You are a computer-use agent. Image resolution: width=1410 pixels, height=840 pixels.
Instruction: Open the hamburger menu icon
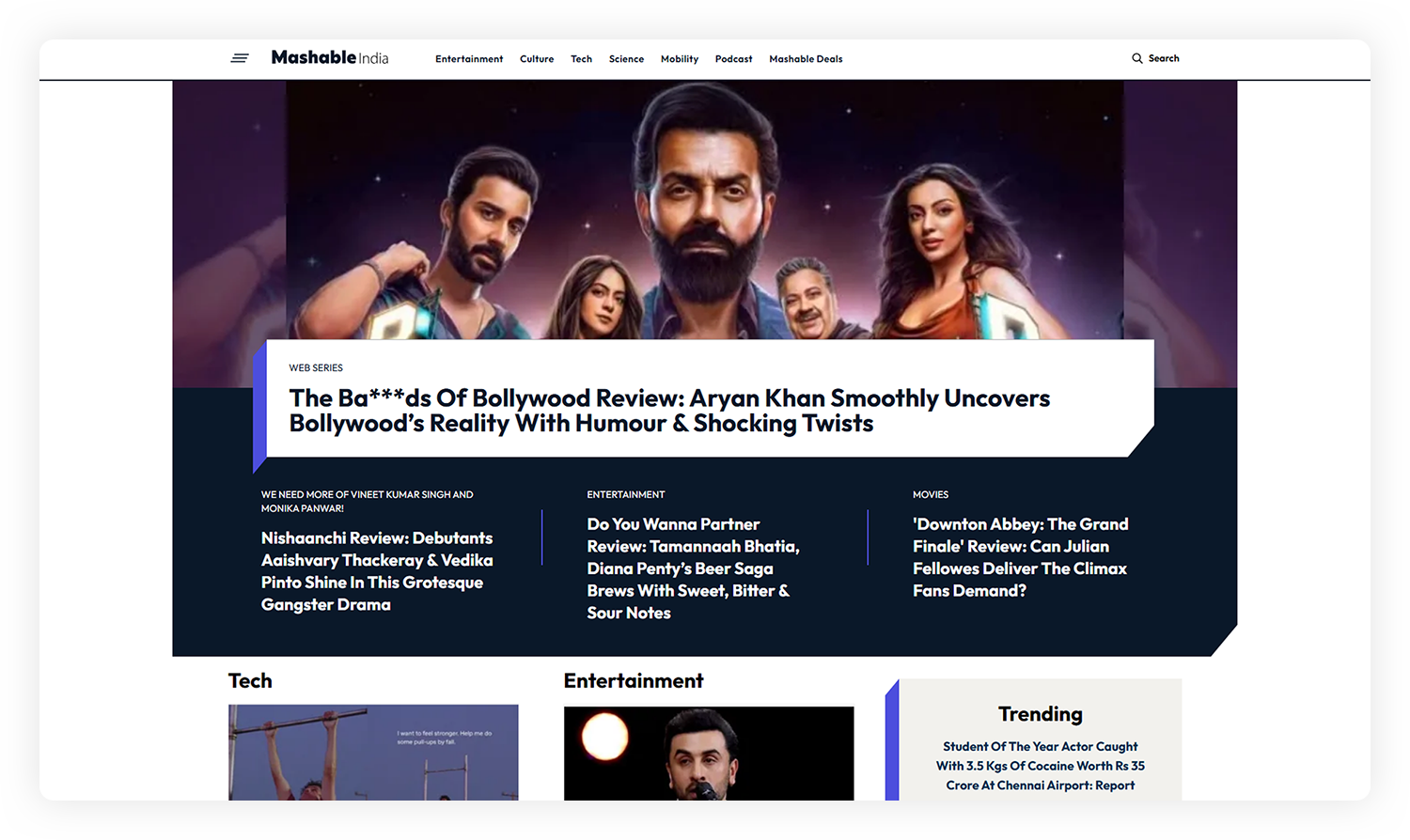coord(240,58)
